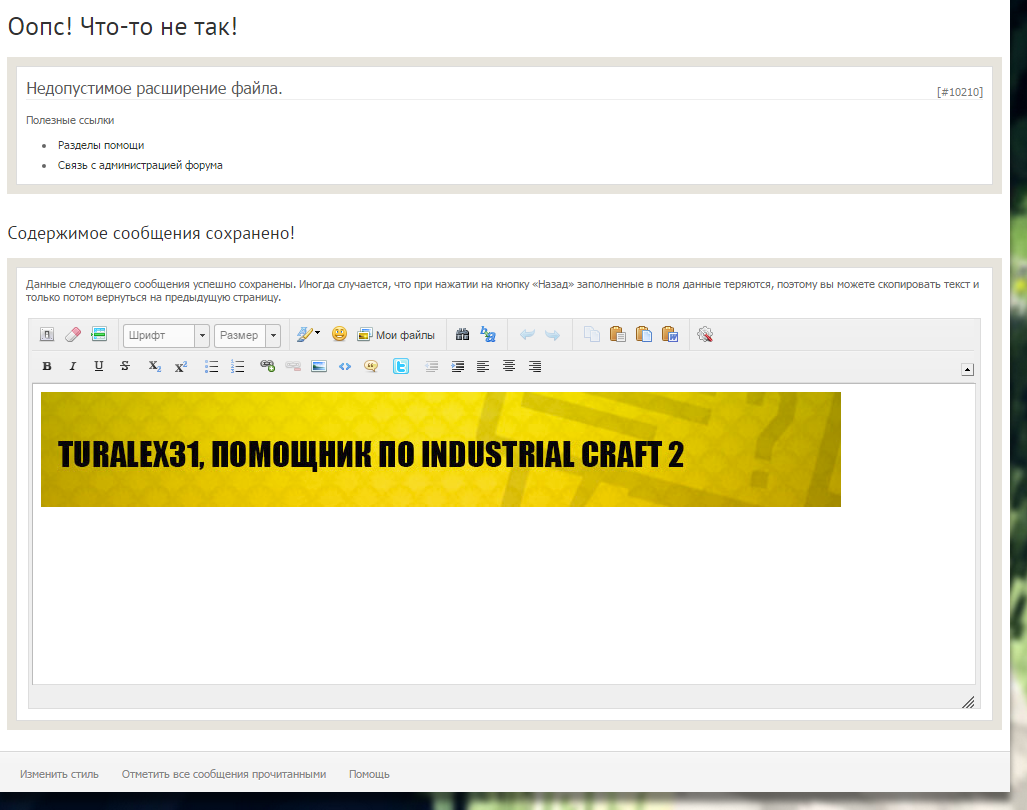Toggle BBCode source mode icon
This screenshot has height=810, width=1027.
click(x=47, y=335)
